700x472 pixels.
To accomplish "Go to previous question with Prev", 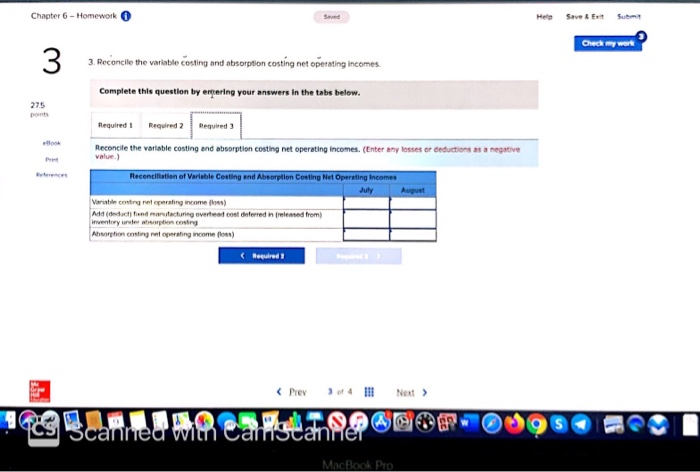I will (297, 392).
